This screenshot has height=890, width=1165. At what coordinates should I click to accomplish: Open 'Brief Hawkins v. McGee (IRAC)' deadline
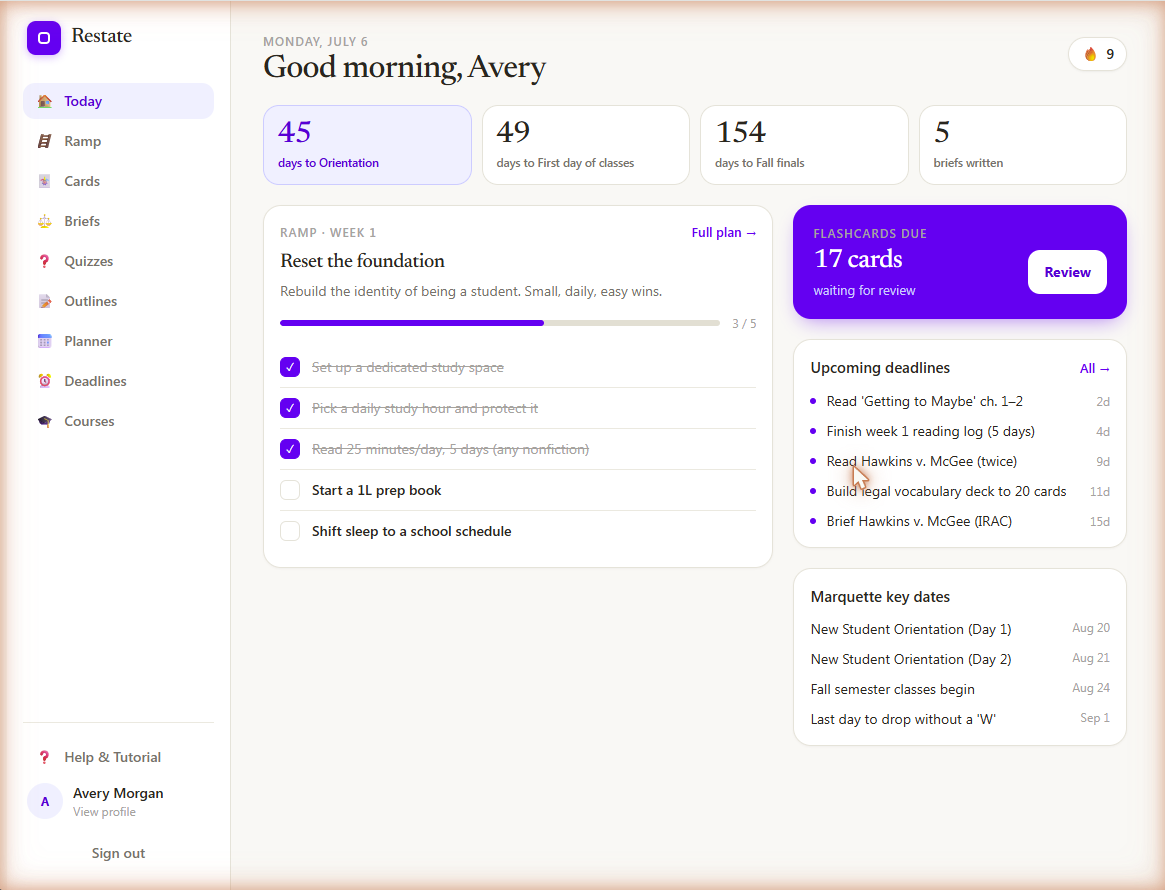960,522
